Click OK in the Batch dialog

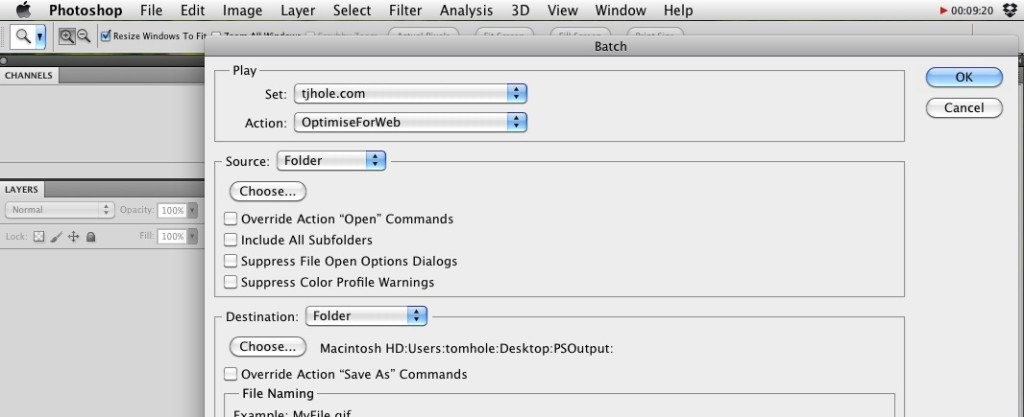tap(964, 77)
